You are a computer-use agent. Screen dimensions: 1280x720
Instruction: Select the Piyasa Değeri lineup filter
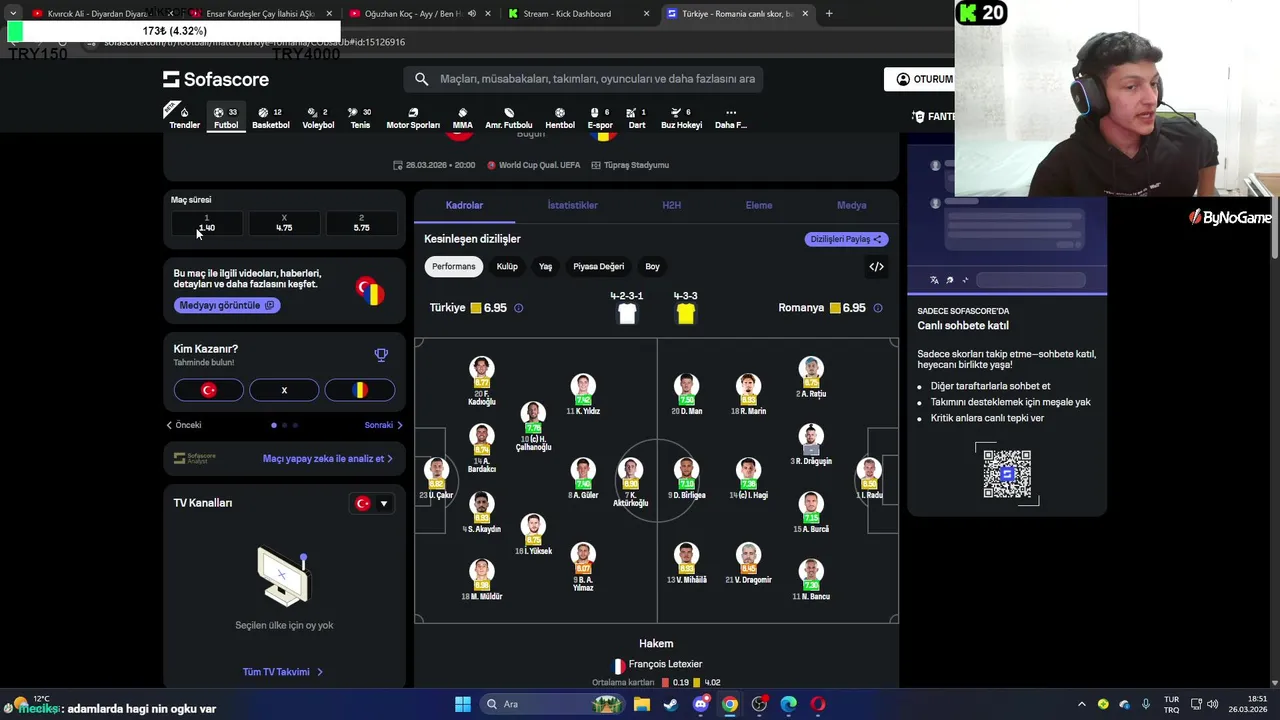point(598,266)
